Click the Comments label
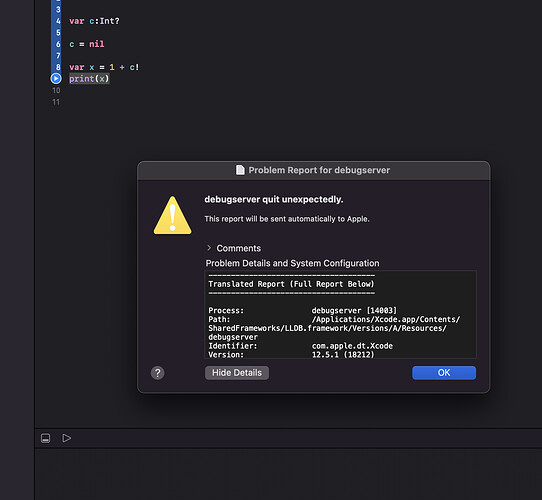542x500 pixels. pos(239,248)
